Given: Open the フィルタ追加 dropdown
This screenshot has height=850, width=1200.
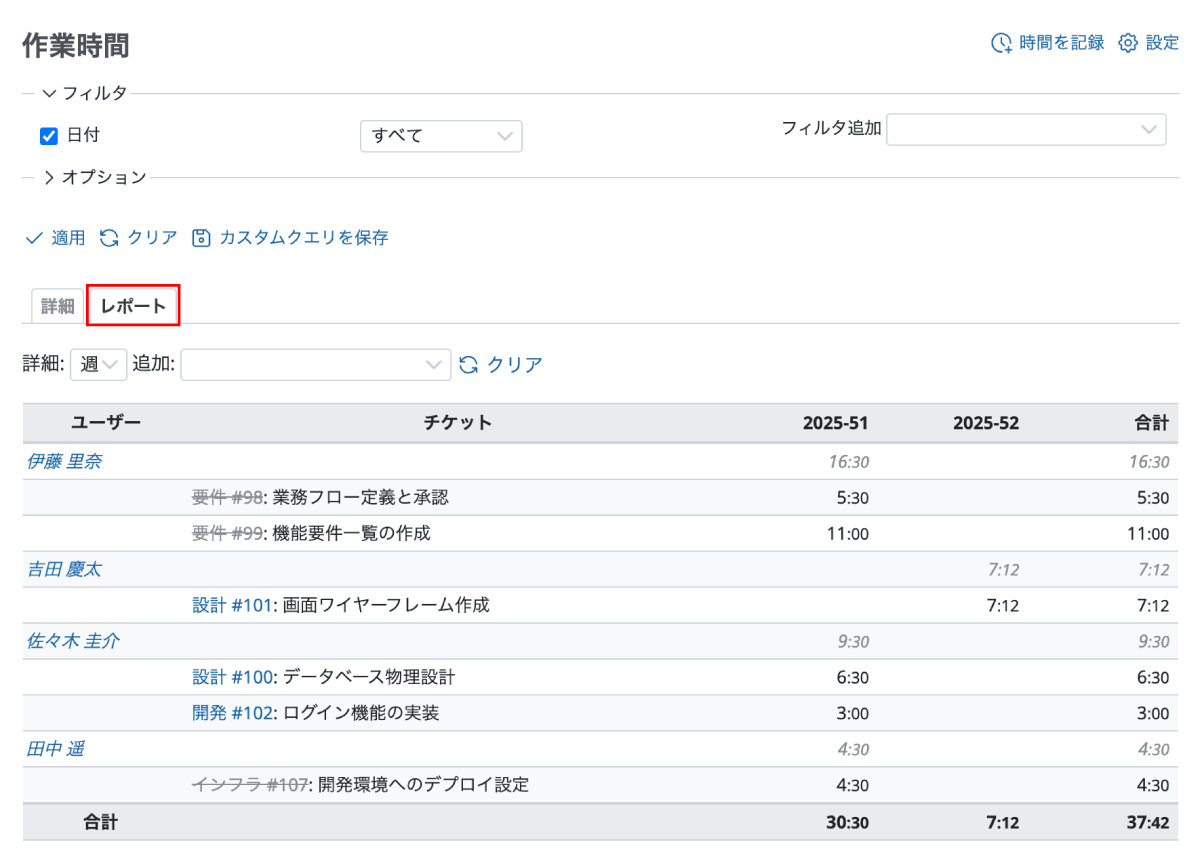Looking at the screenshot, I should 1026,130.
